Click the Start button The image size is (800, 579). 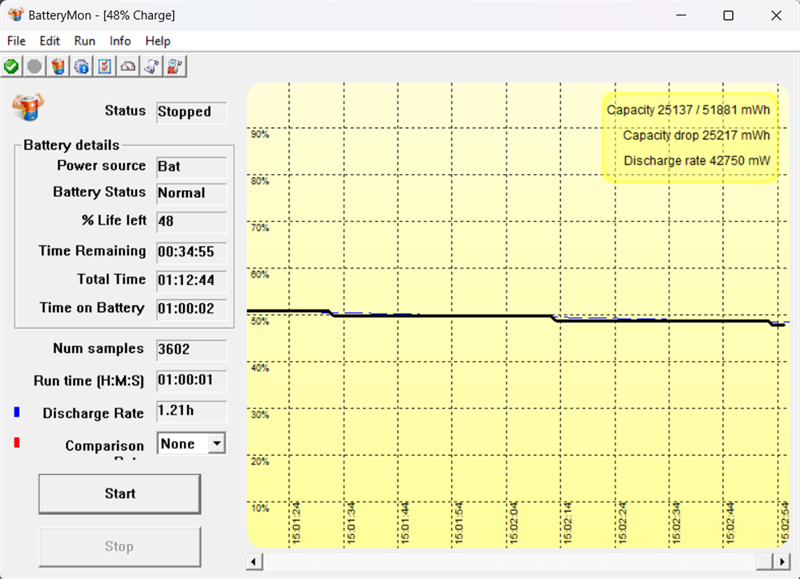point(119,493)
